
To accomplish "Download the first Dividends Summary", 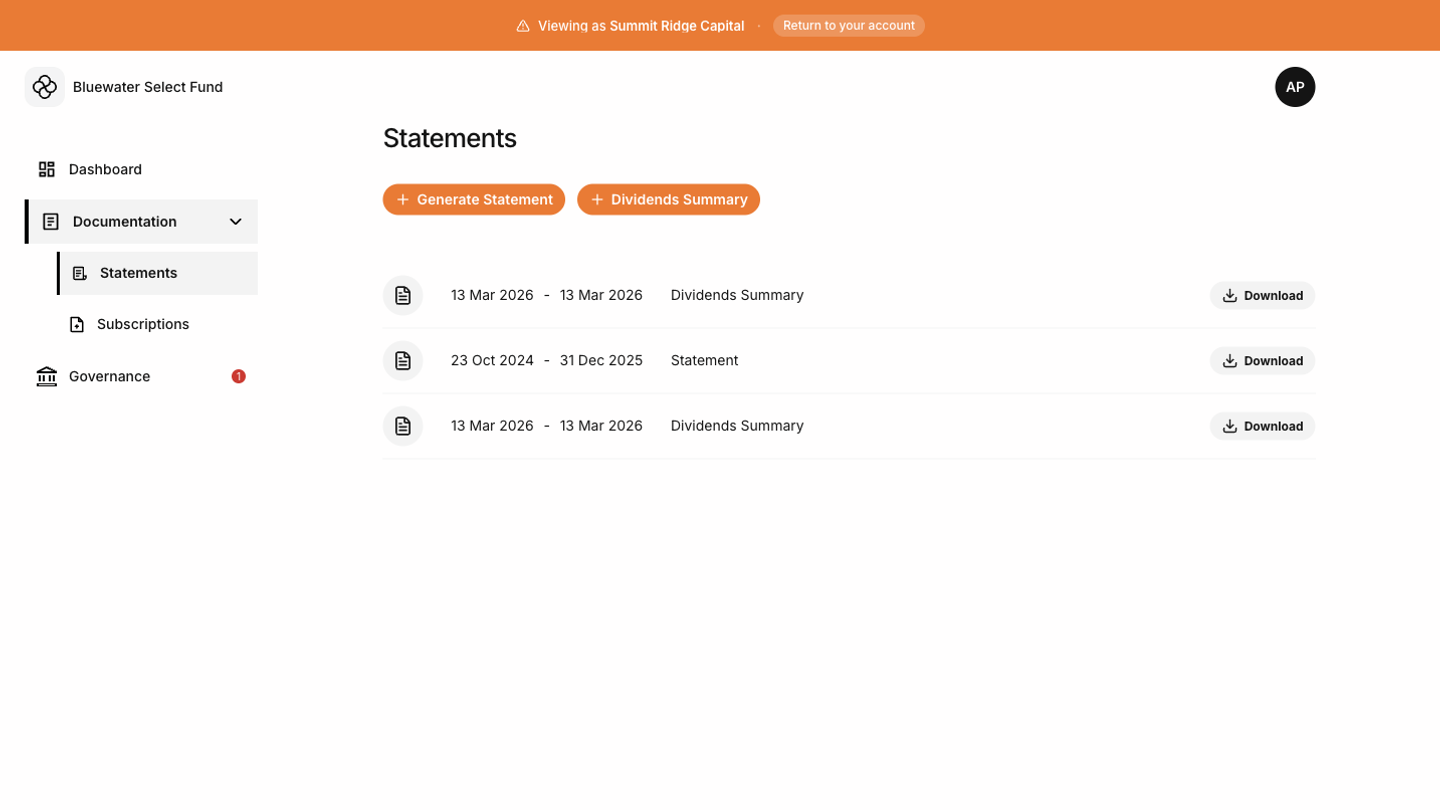I will (x=1262, y=296).
